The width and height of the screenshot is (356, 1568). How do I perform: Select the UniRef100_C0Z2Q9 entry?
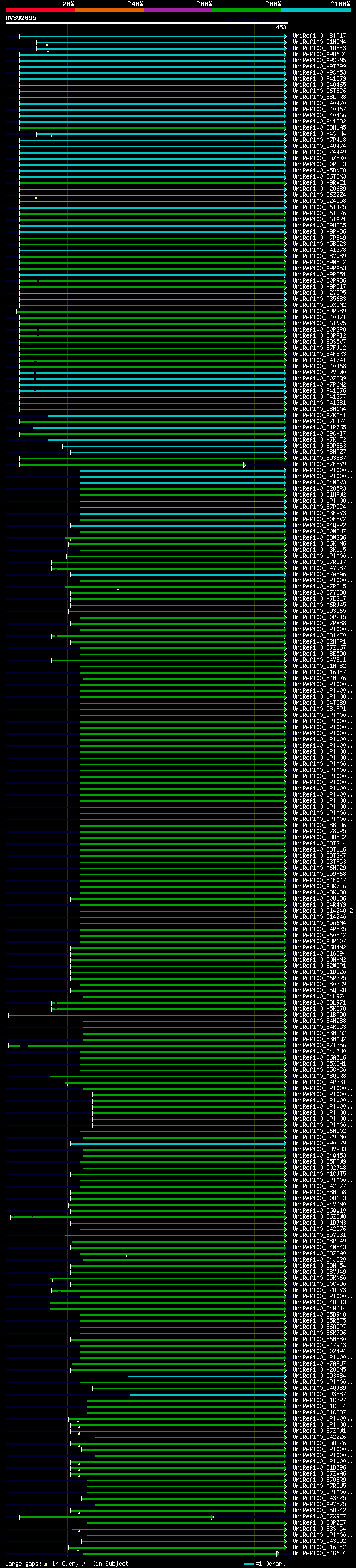click(x=319, y=379)
